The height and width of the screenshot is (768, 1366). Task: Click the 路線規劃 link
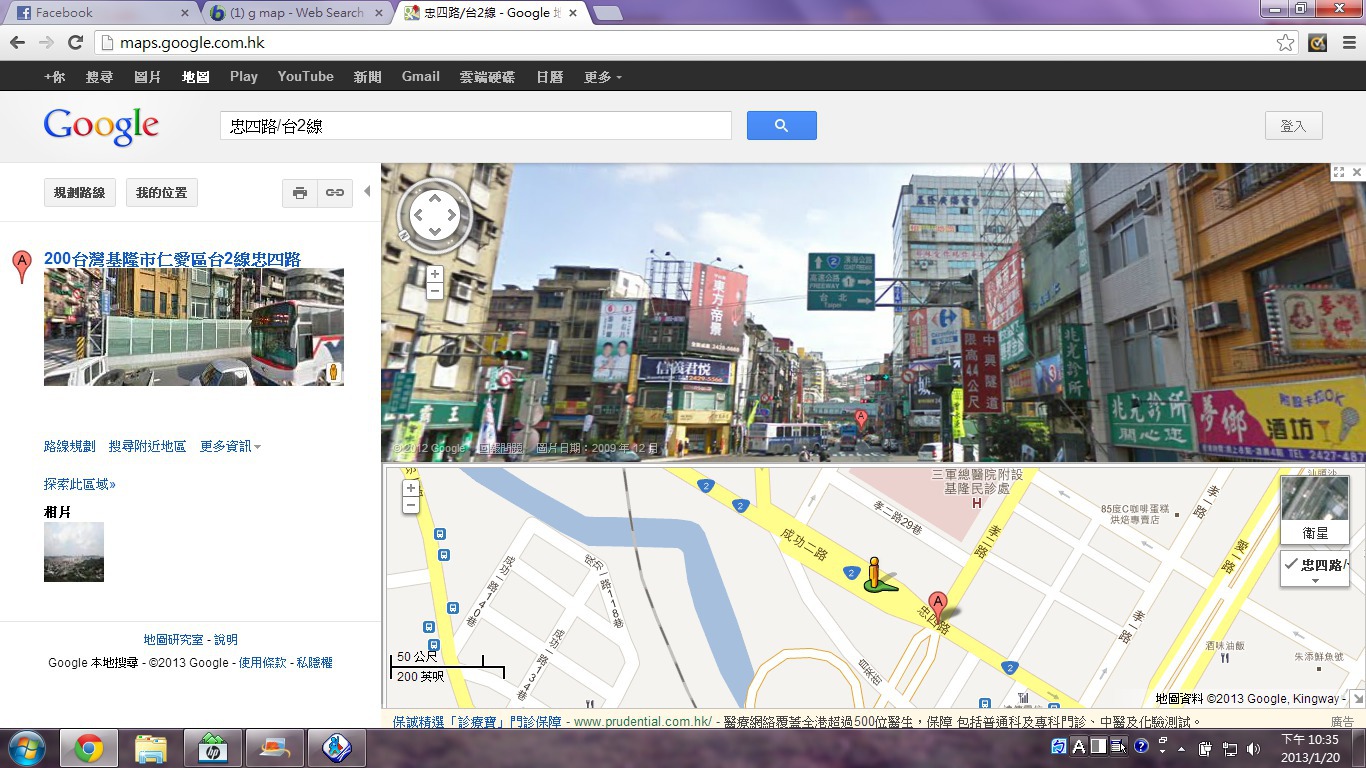(x=70, y=446)
